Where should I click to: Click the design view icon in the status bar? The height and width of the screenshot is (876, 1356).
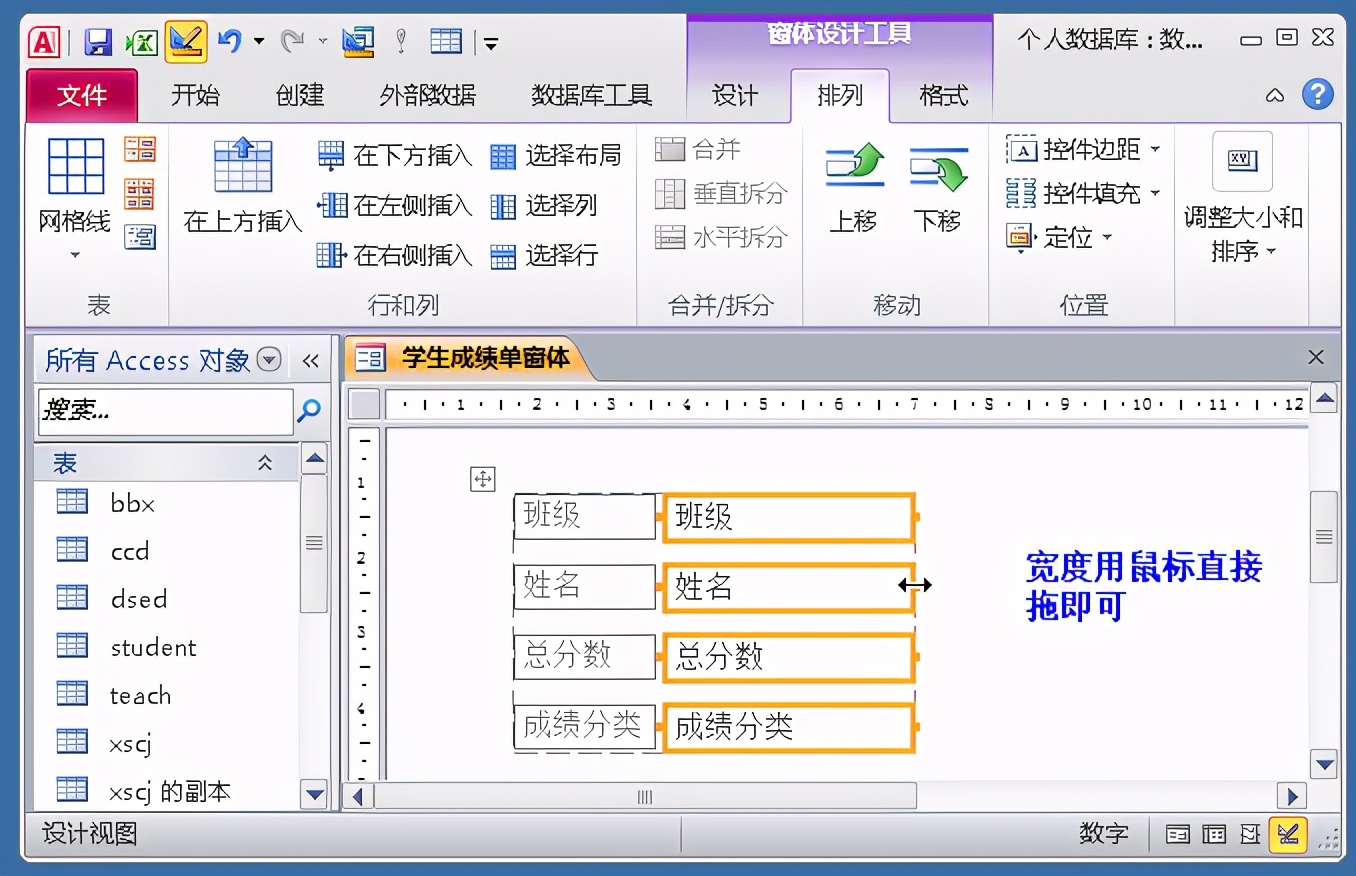pos(1288,834)
